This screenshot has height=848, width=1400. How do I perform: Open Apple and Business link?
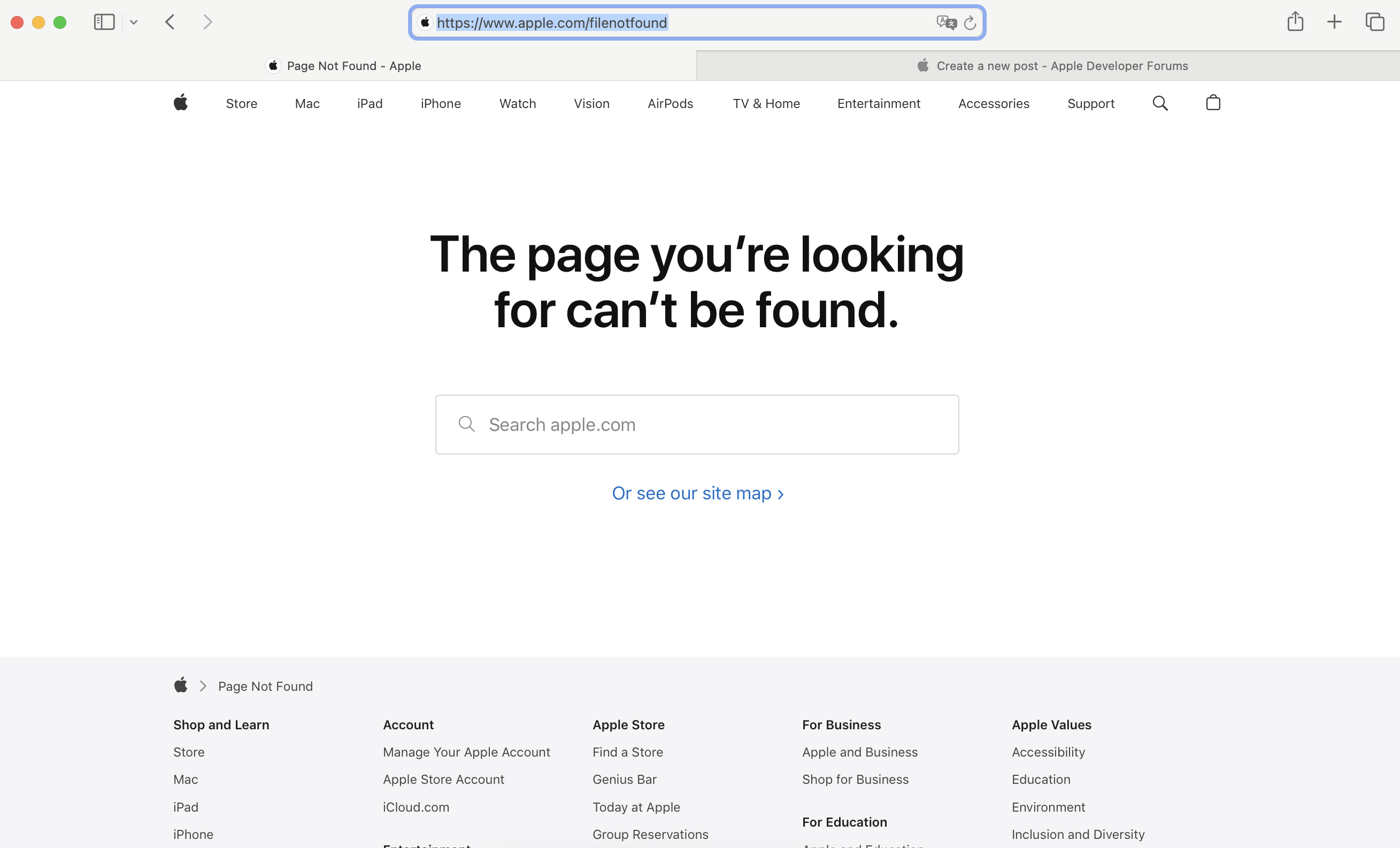(x=860, y=752)
